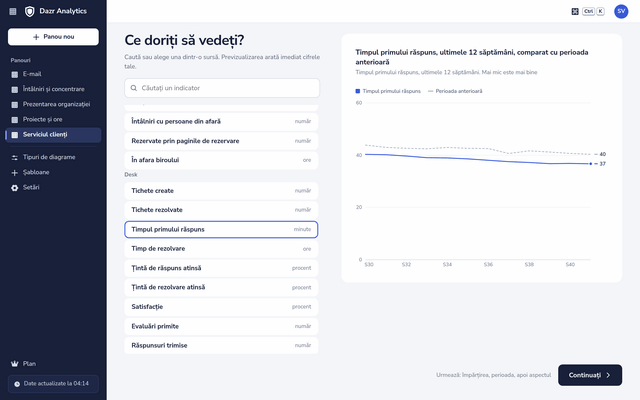The height and width of the screenshot is (400, 640).
Task: Select Rezervate prin paginile de rezervare
Action: 221,141
